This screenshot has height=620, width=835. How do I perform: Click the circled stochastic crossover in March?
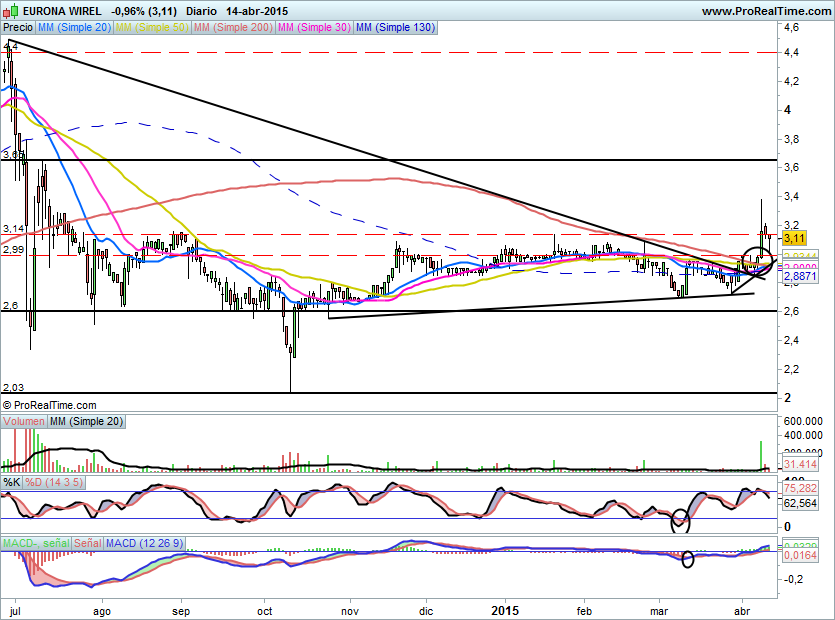pos(681,519)
